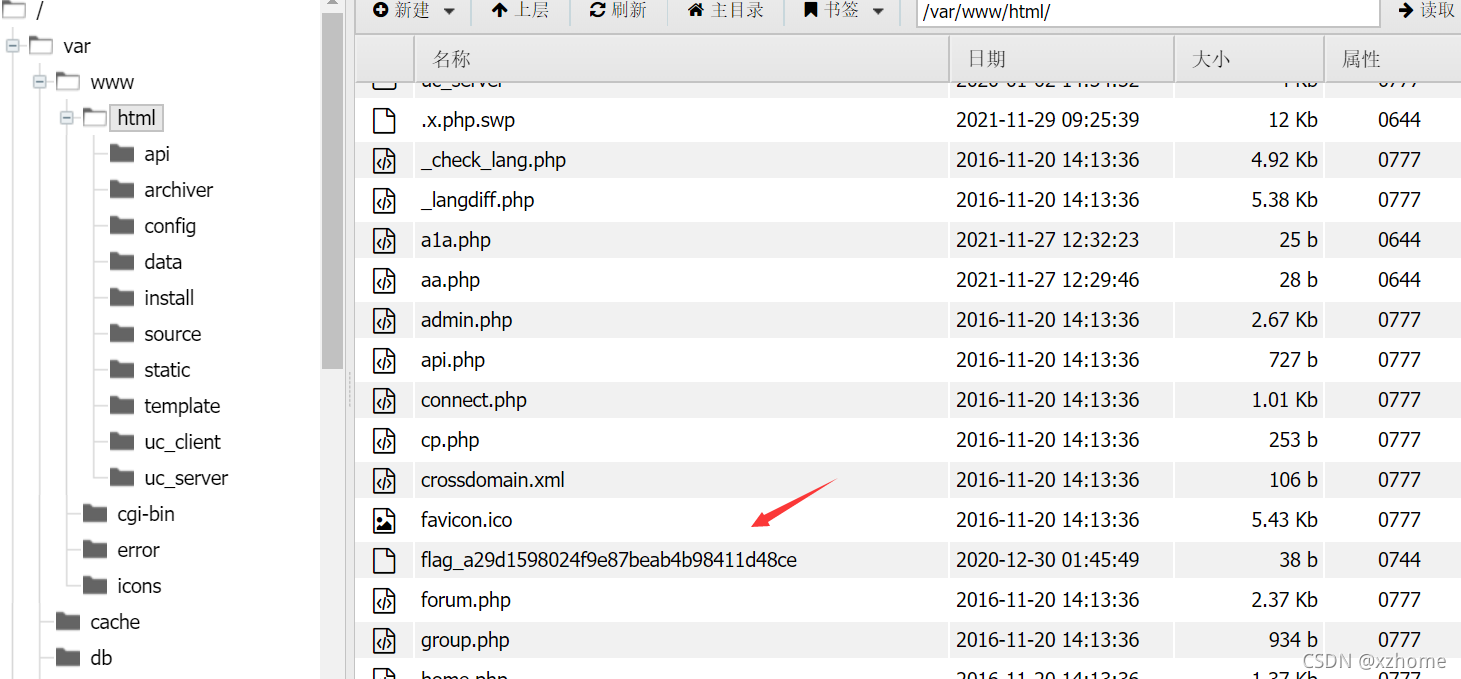Click the 刷新 (Refresh) button
This screenshot has height=679, width=1461.
(618, 11)
